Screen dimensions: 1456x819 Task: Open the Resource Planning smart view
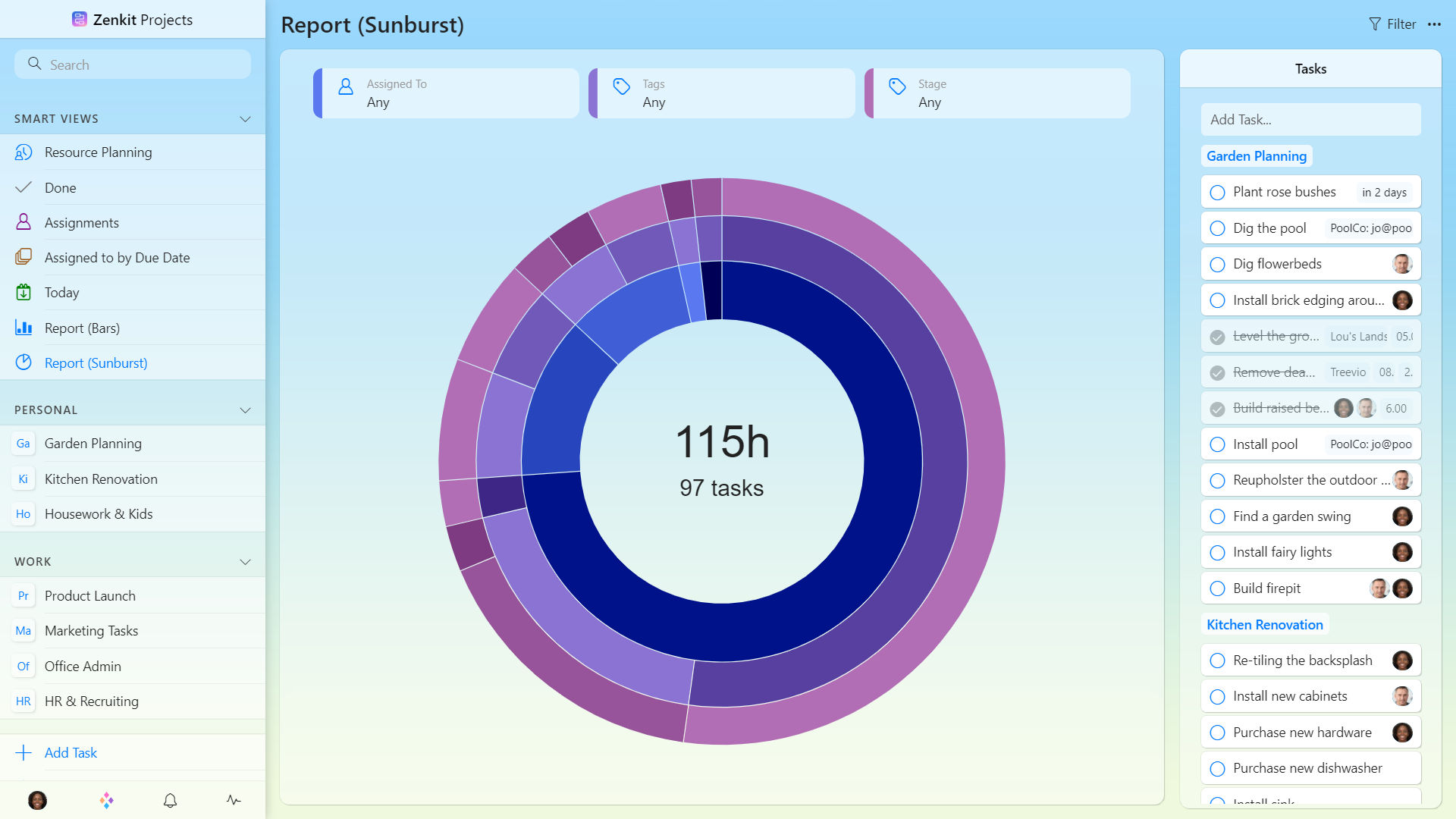pos(98,152)
